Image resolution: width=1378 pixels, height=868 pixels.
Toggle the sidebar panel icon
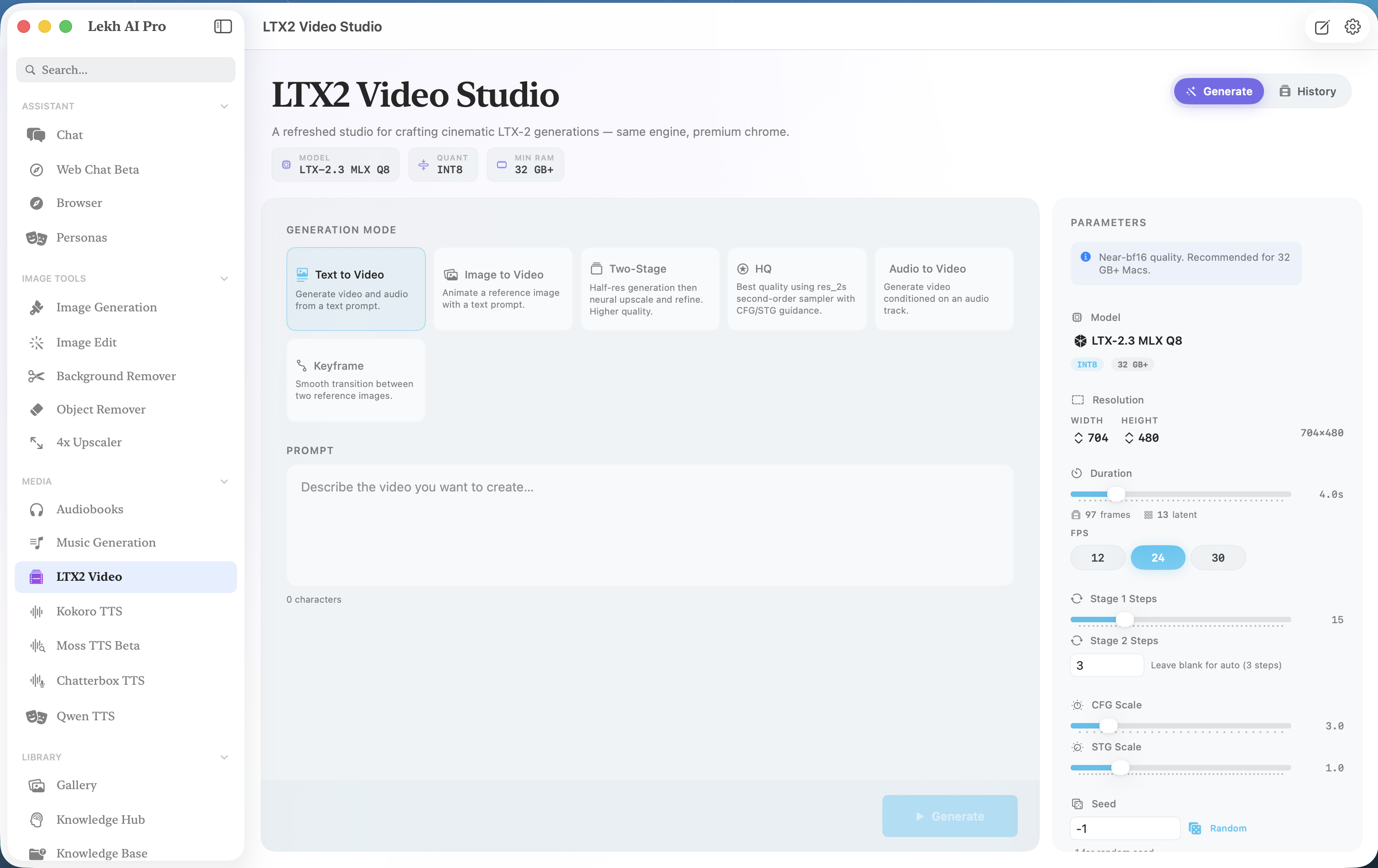(x=223, y=26)
